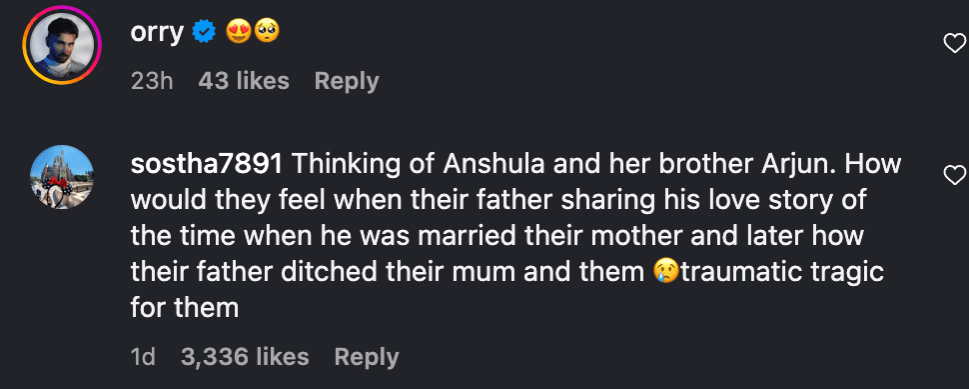Click orry's blue verified badge

tap(203, 32)
